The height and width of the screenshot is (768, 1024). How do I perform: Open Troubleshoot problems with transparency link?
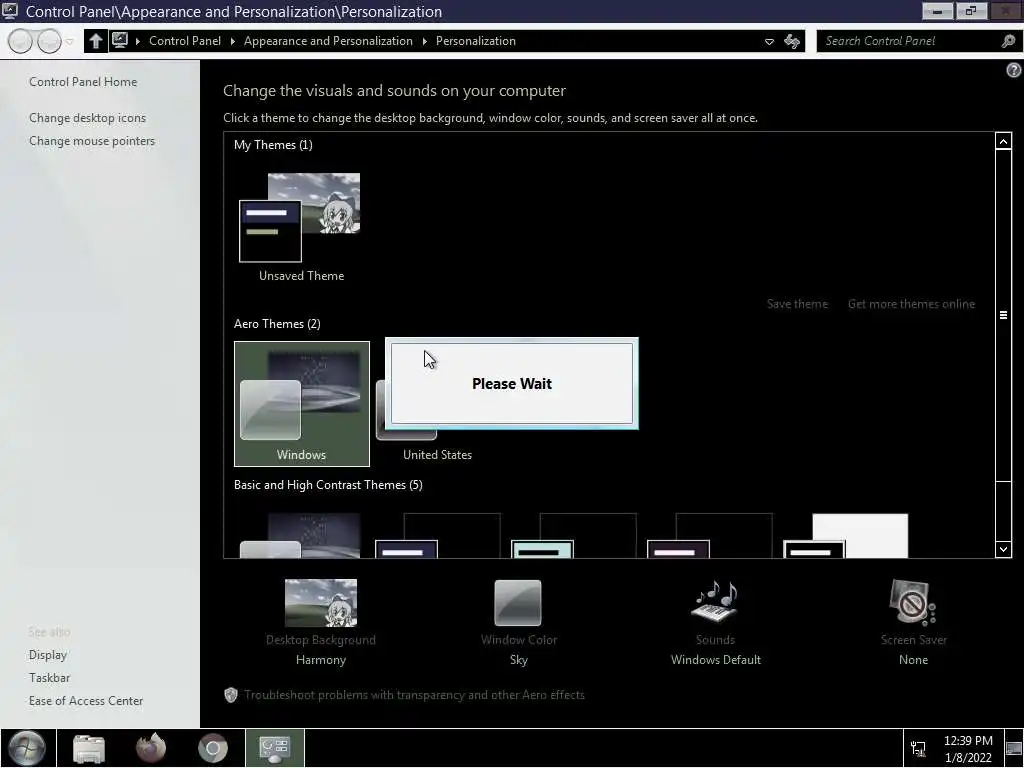[414, 695]
